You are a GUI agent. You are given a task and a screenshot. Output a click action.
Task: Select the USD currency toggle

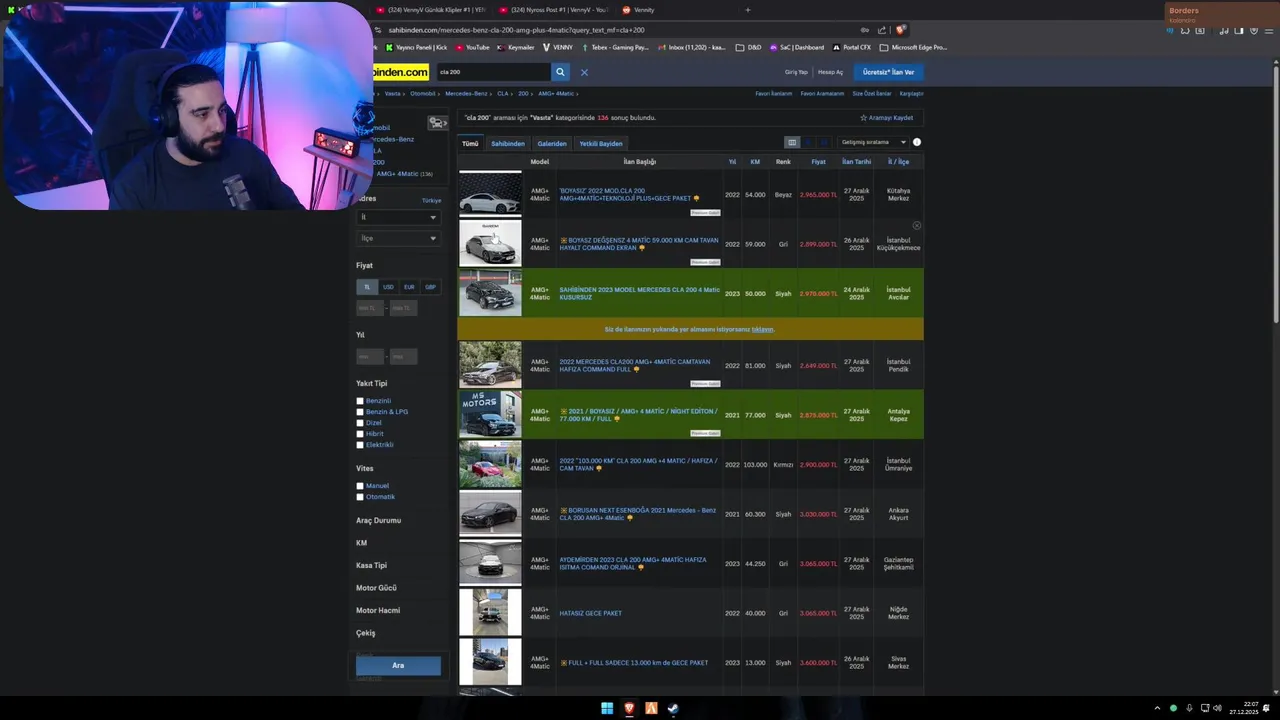point(388,287)
